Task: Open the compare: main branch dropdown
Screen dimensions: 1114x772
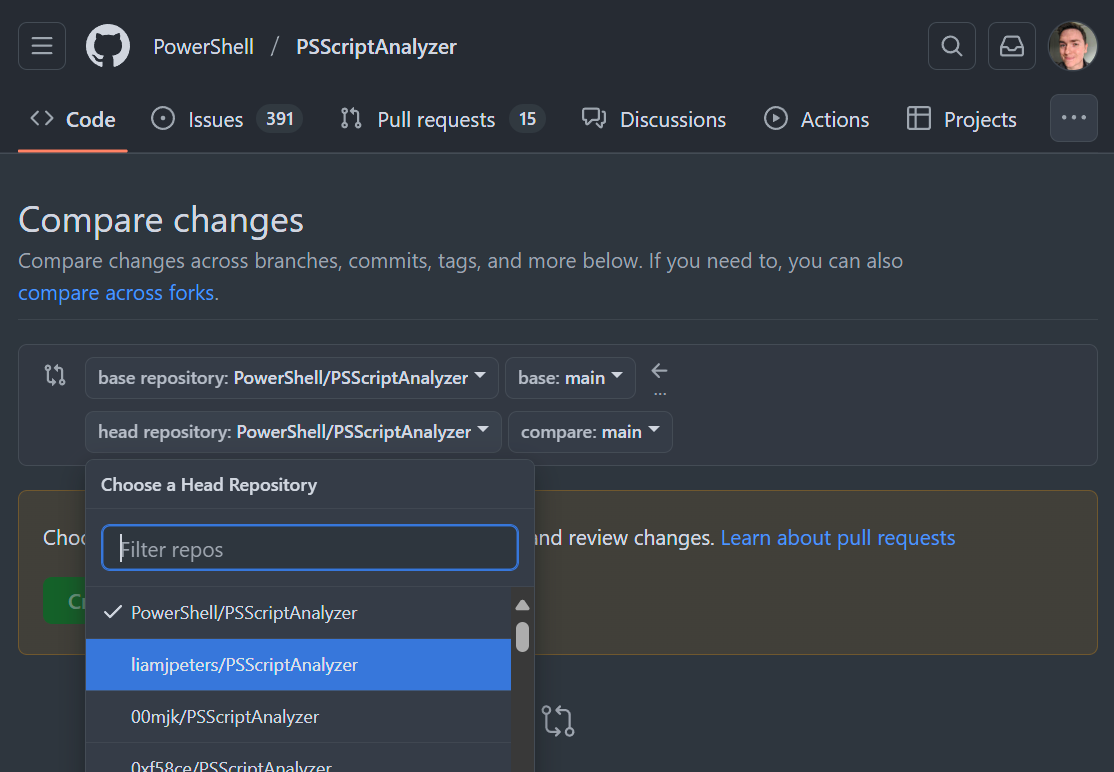Action: (590, 432)
